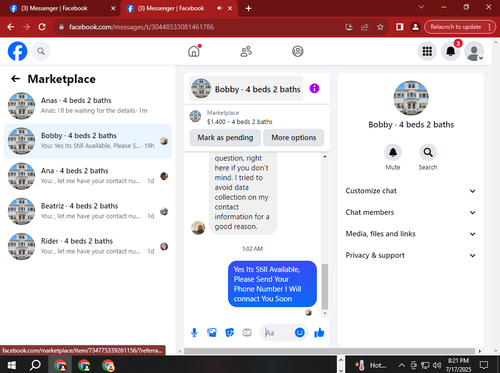Open the taskbar weather widget
The height and width of the screenshot is (373, 500).
(371, 365)
